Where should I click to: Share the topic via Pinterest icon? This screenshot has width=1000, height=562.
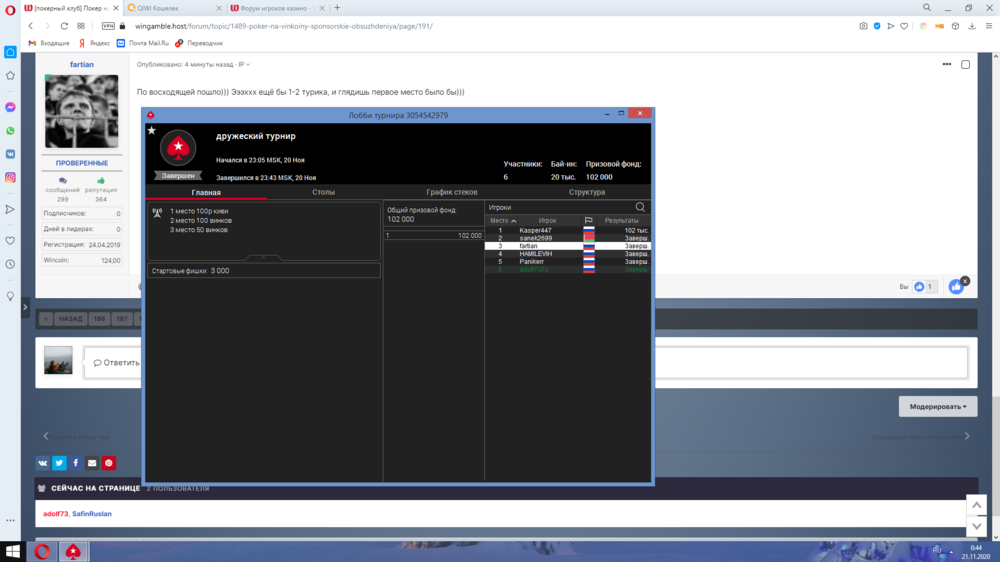pos(109,463)
